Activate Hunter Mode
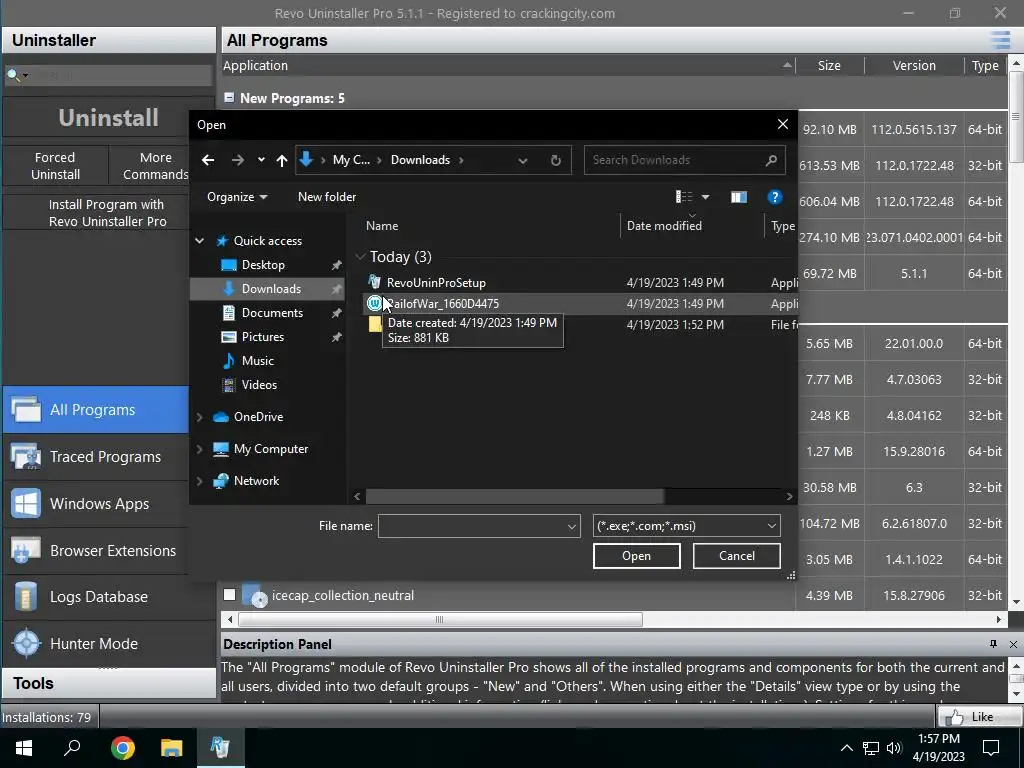The height and width of the screenshot is (768, 1024). click(108, 644)
